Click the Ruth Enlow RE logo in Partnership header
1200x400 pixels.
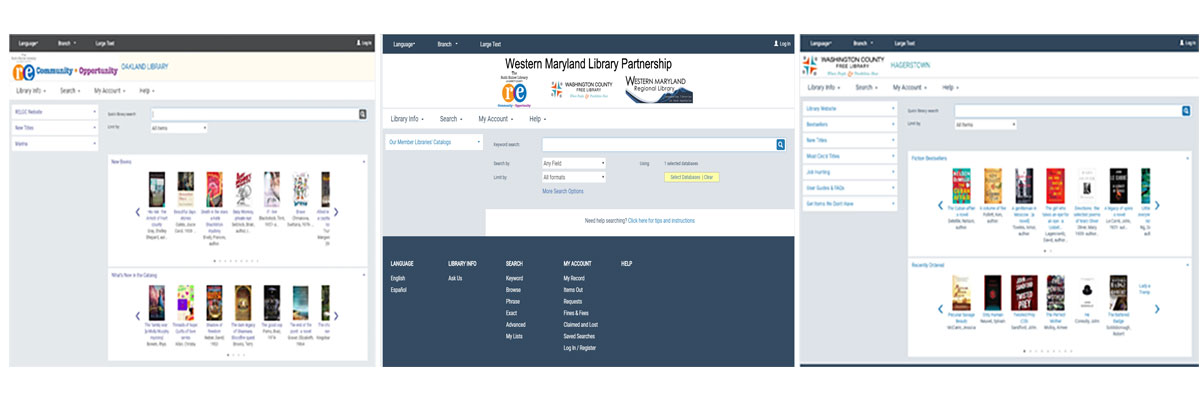point(515,89)
